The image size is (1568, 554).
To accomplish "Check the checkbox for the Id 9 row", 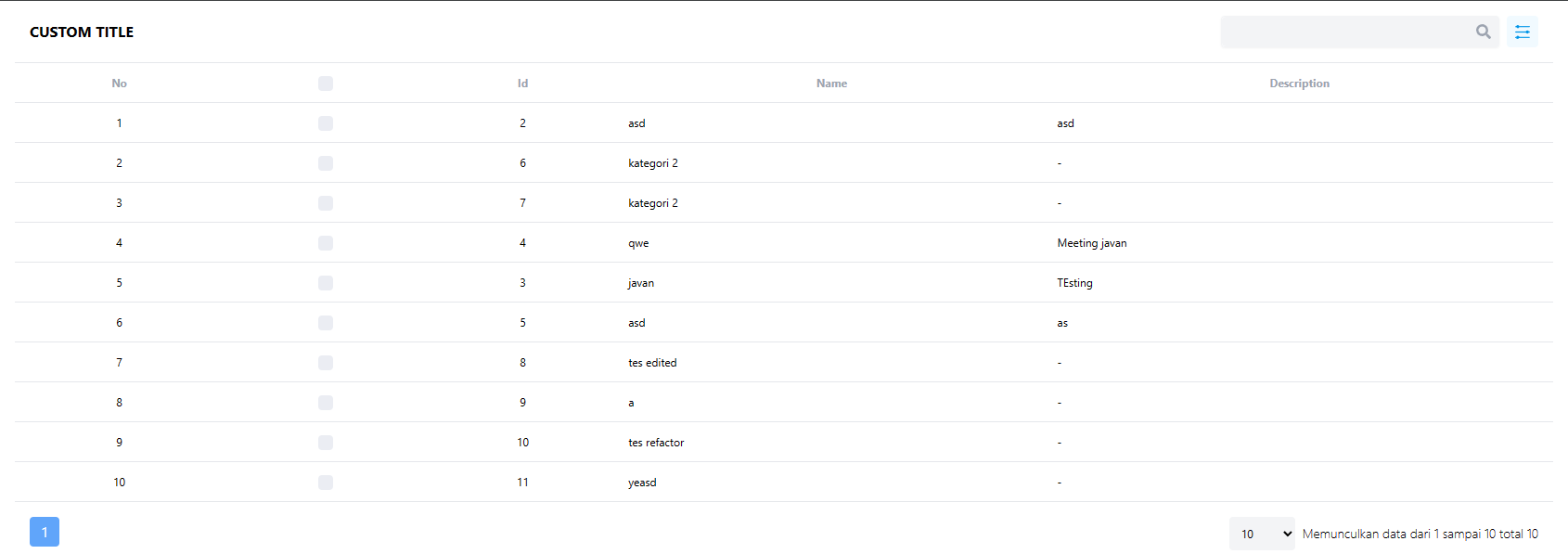I will pos(326,403).
